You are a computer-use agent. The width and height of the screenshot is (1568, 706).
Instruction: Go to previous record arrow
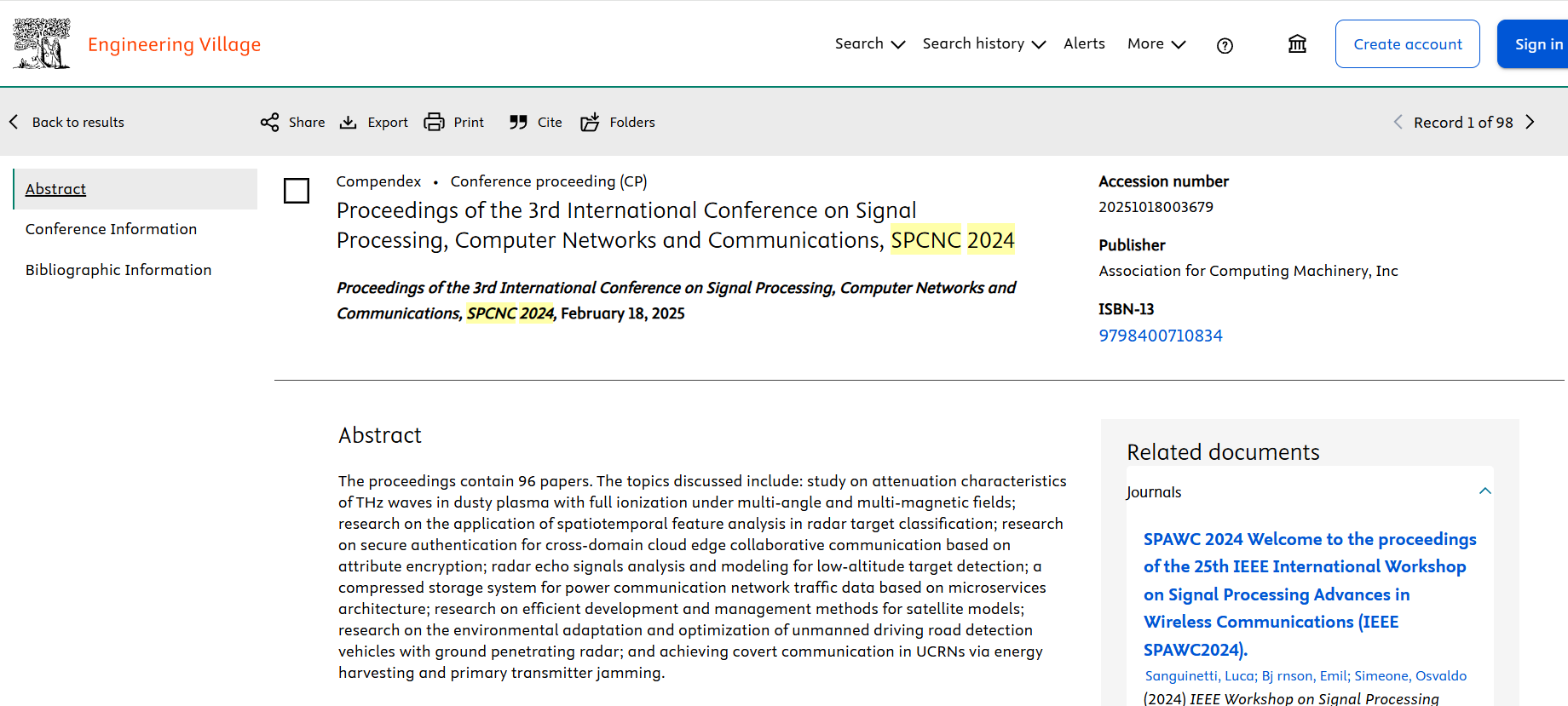point(1398,122)
